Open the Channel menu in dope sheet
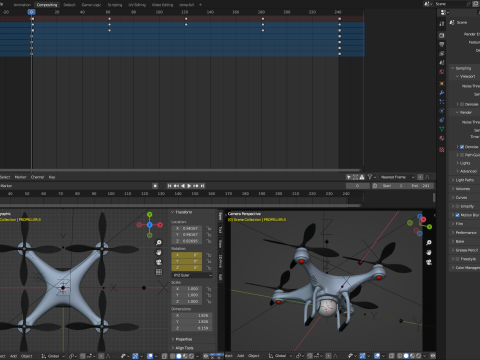480x360 pixels. click(x=37, y=177)
